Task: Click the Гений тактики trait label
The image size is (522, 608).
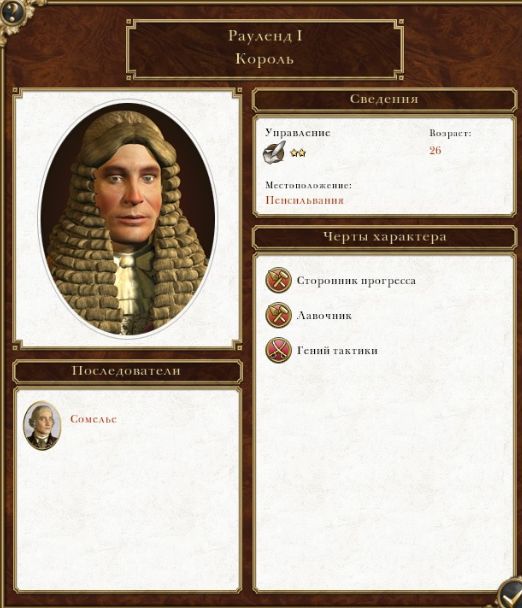Action: pyautogui.click(x=337, y=351)
